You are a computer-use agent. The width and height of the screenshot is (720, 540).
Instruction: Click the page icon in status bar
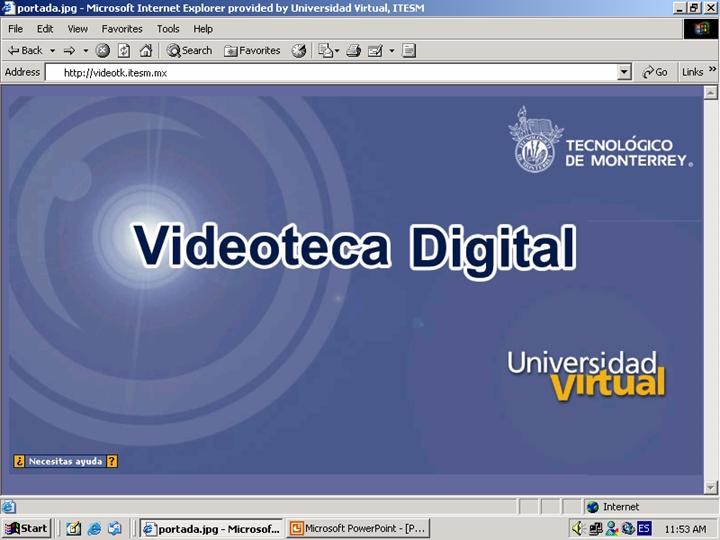(x=8, y=507)
